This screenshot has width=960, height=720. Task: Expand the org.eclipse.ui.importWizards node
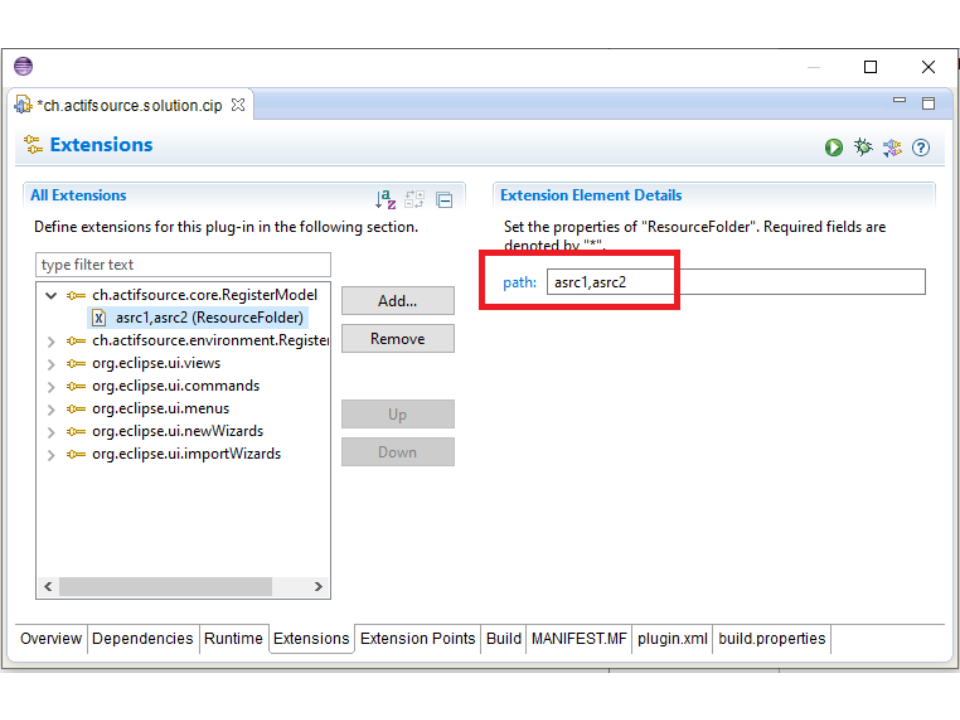51,455
